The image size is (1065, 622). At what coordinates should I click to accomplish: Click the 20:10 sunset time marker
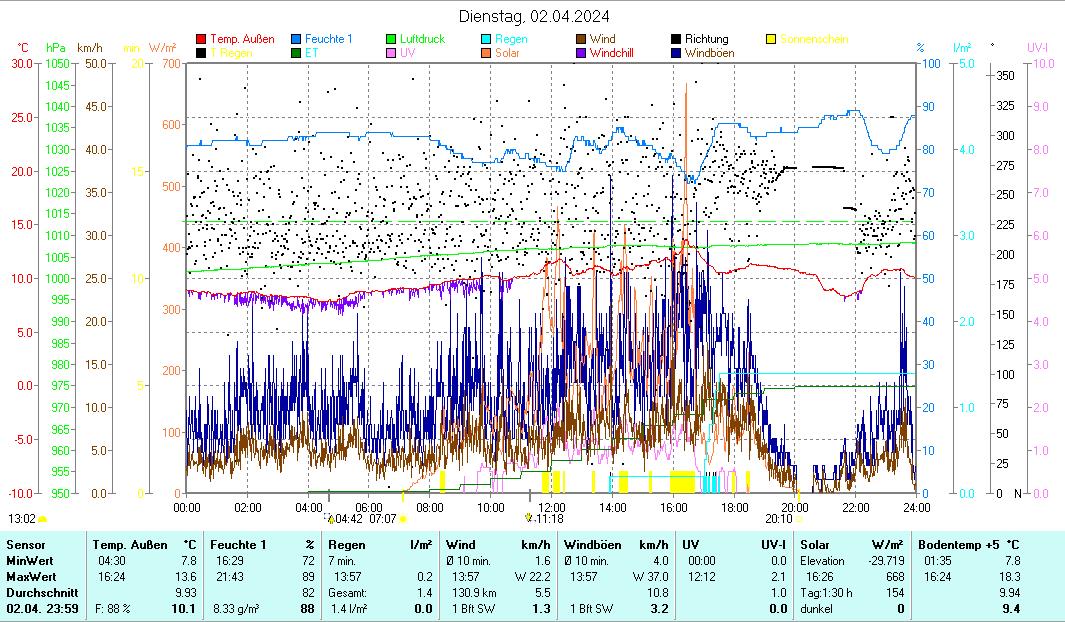(x=778, y=519)
